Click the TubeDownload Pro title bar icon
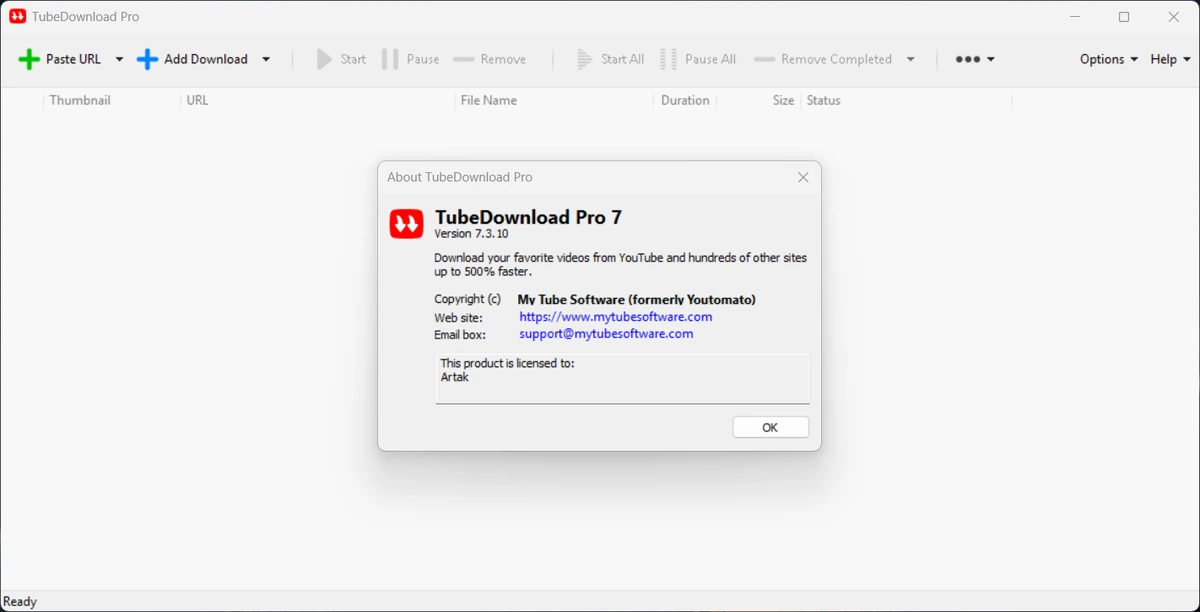 [x=17, y=16]
